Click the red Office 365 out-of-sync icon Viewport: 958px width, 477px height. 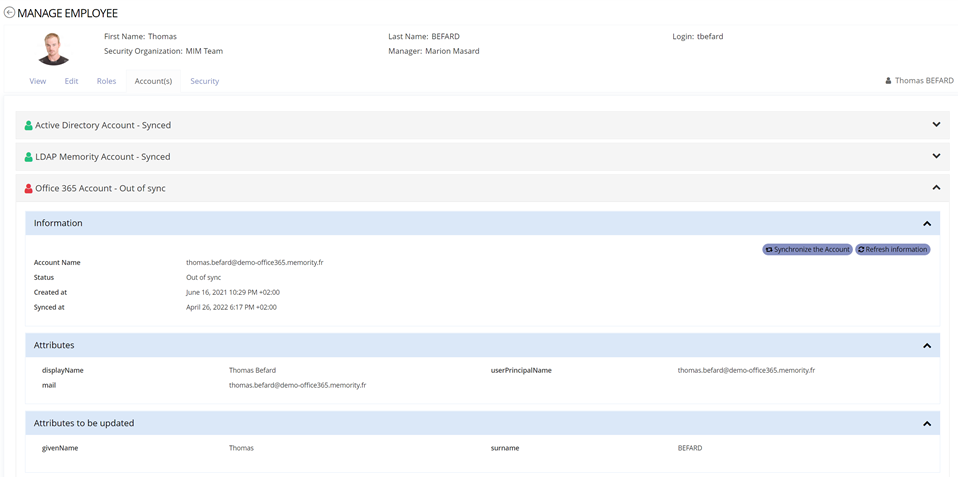pyautogui.click(x=29, y=188)
